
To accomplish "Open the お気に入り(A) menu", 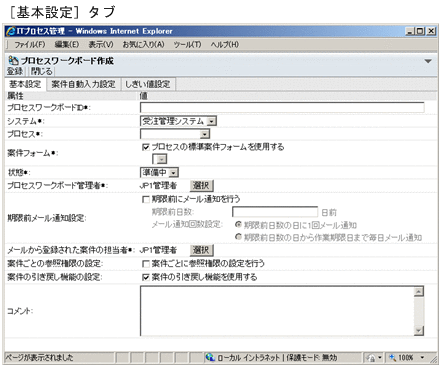I will (x=143, y=44).
